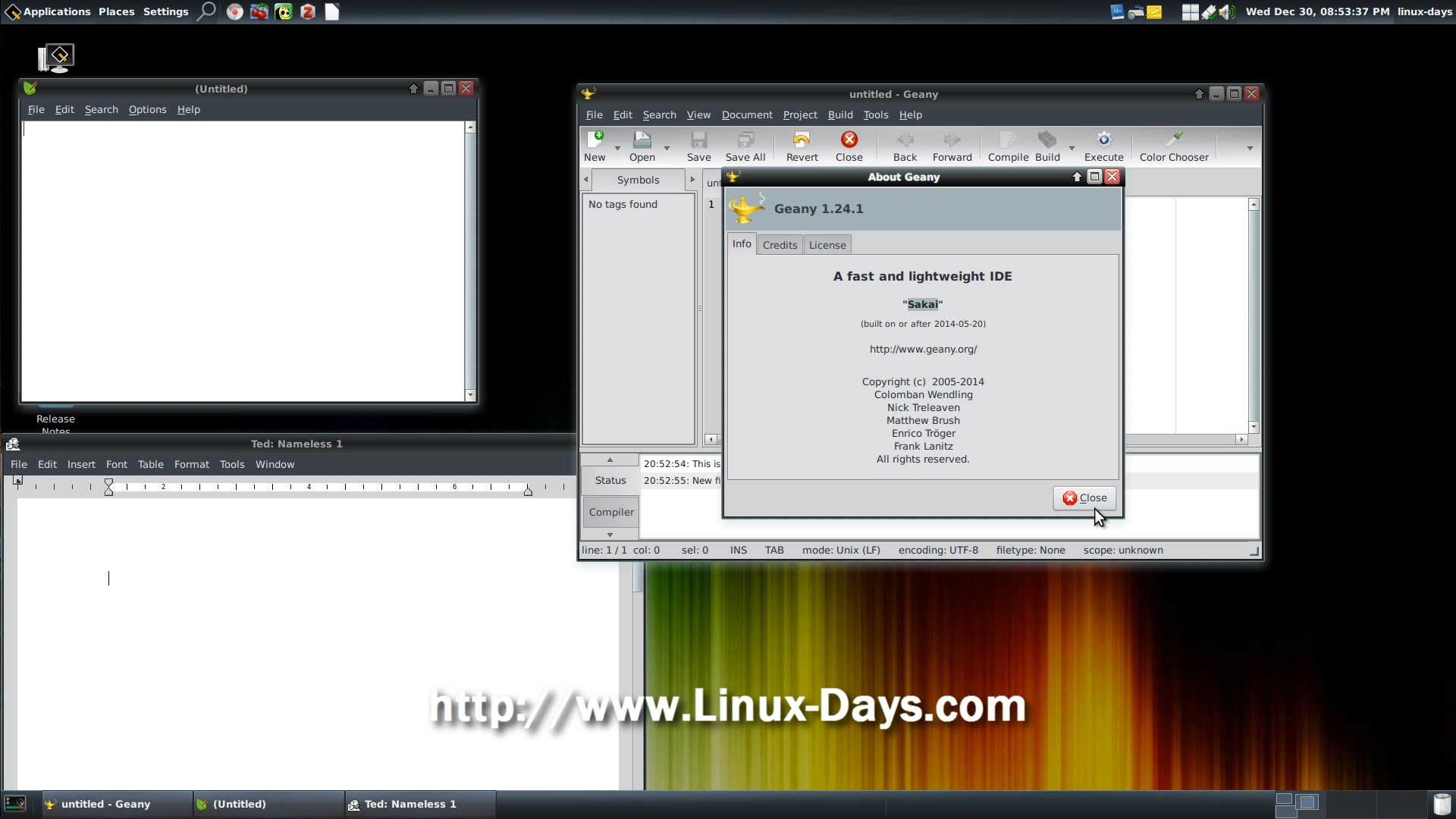The height and width of the screenshot is (819, 1456).
Task: Switch to the Ted: Nameless 1 taskbar button
Action: (x=420, y=804)
